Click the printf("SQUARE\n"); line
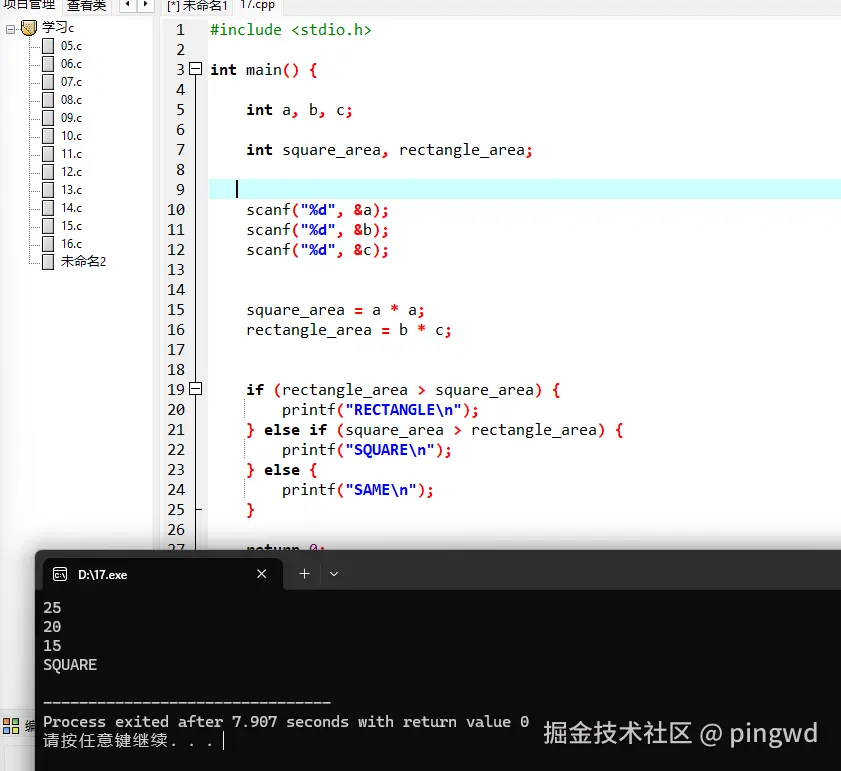Image resolution: width=841 pixels, height=771 pixels. (x=367, y=450)
